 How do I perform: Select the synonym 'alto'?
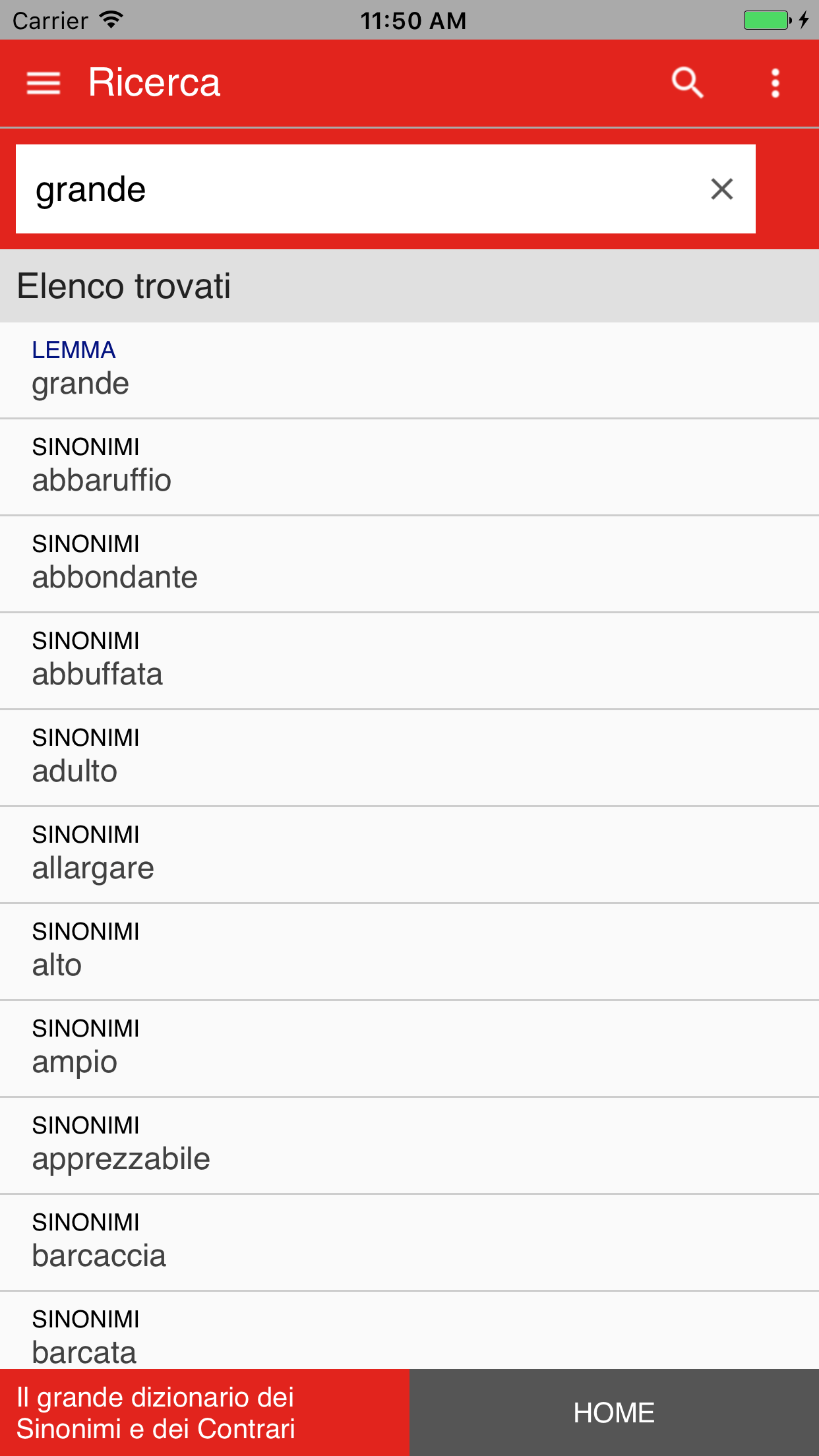(x=409, y=952)
